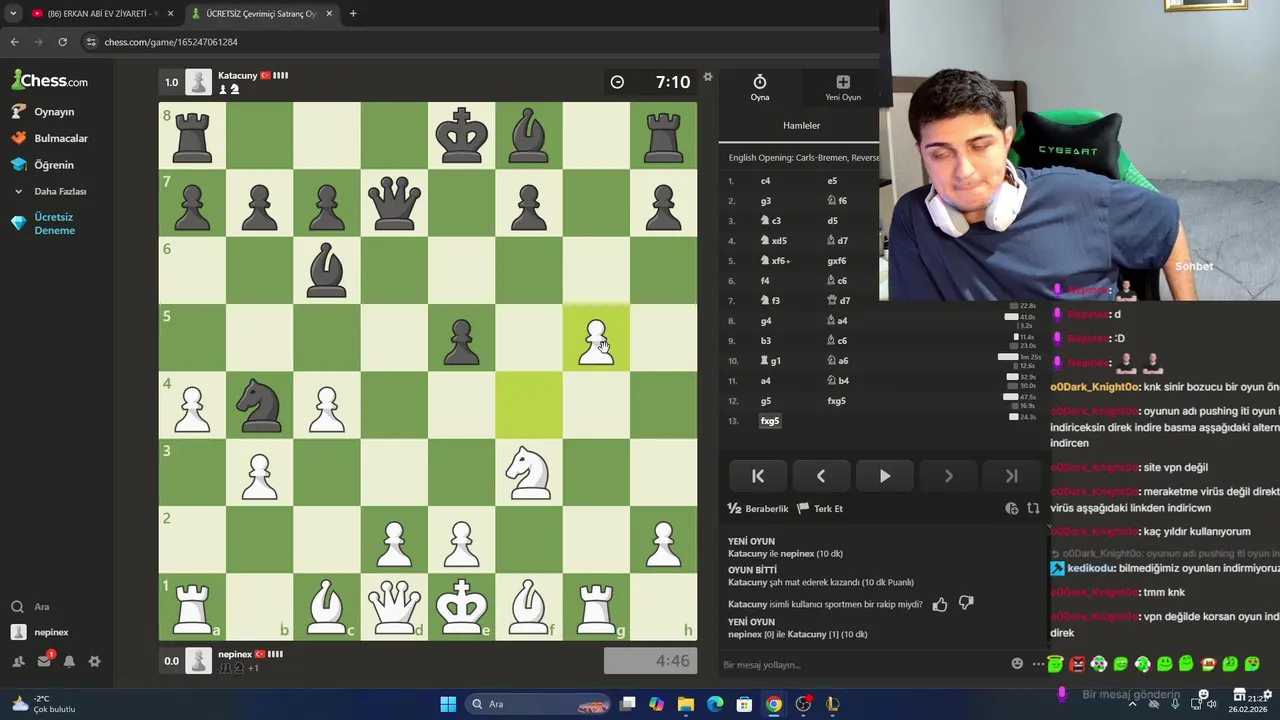Open the OBS Studio taskbar icon
Image resolution: width=1280 pixels, height=720 pixels.
[803, 704]
